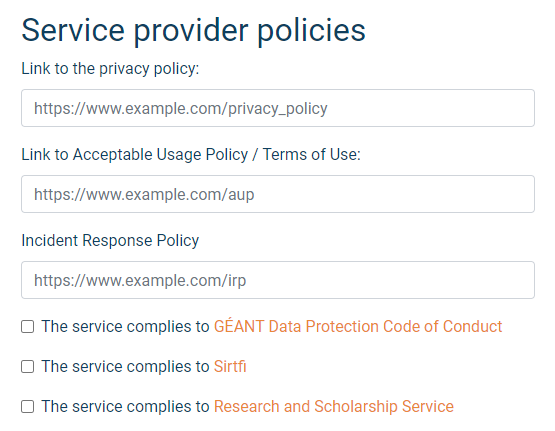Screen dimensions: 555x431
Task: Check the Research and Scholarship compliance box
Action: (28, 407)
